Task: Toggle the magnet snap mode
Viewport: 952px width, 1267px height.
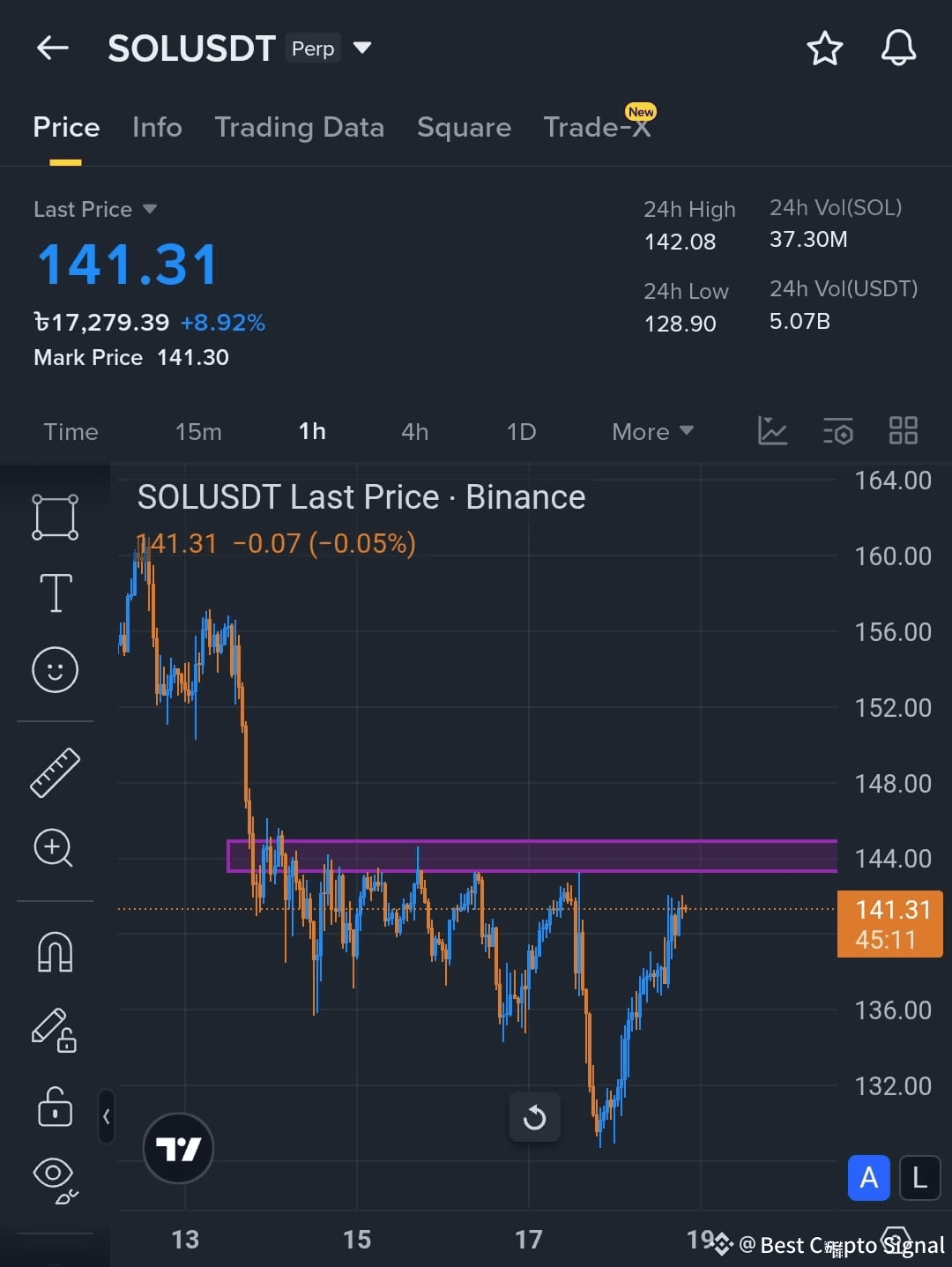Action: tap(55, 953)
